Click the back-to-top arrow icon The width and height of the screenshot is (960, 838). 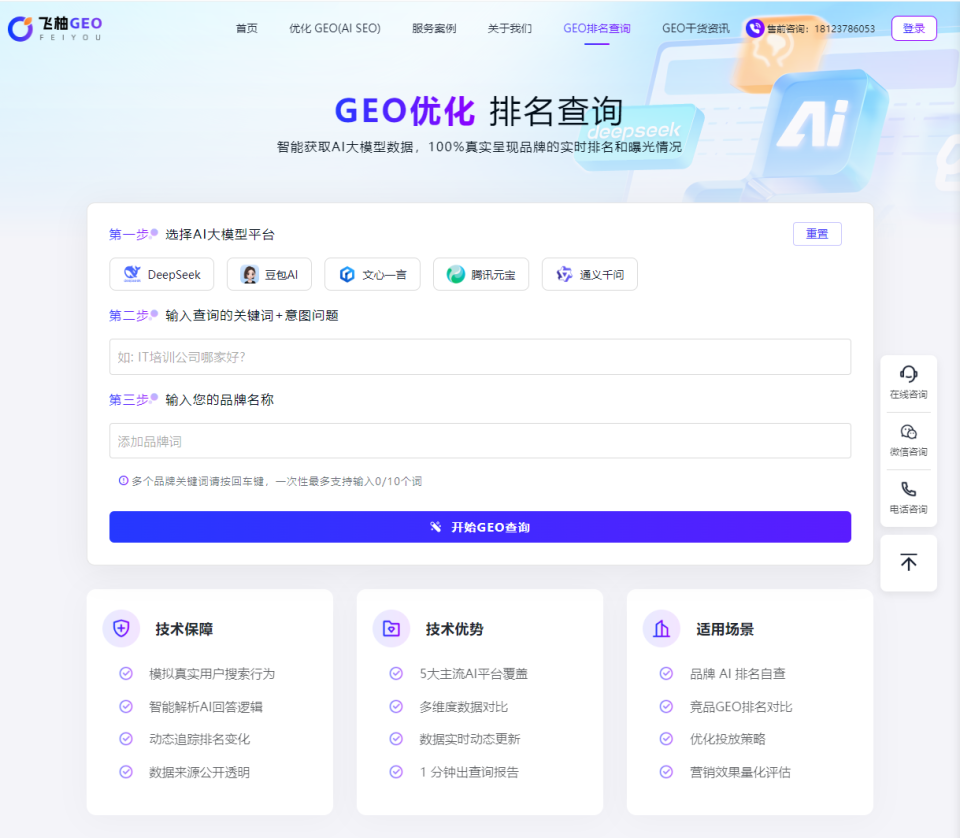(908, 562)
